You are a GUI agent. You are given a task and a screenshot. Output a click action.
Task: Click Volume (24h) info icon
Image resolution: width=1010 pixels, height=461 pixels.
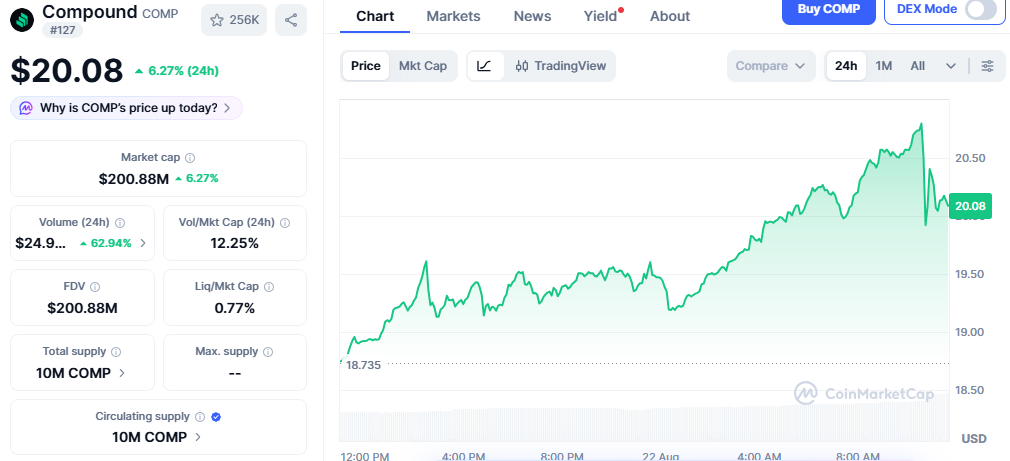coord(120,223)
